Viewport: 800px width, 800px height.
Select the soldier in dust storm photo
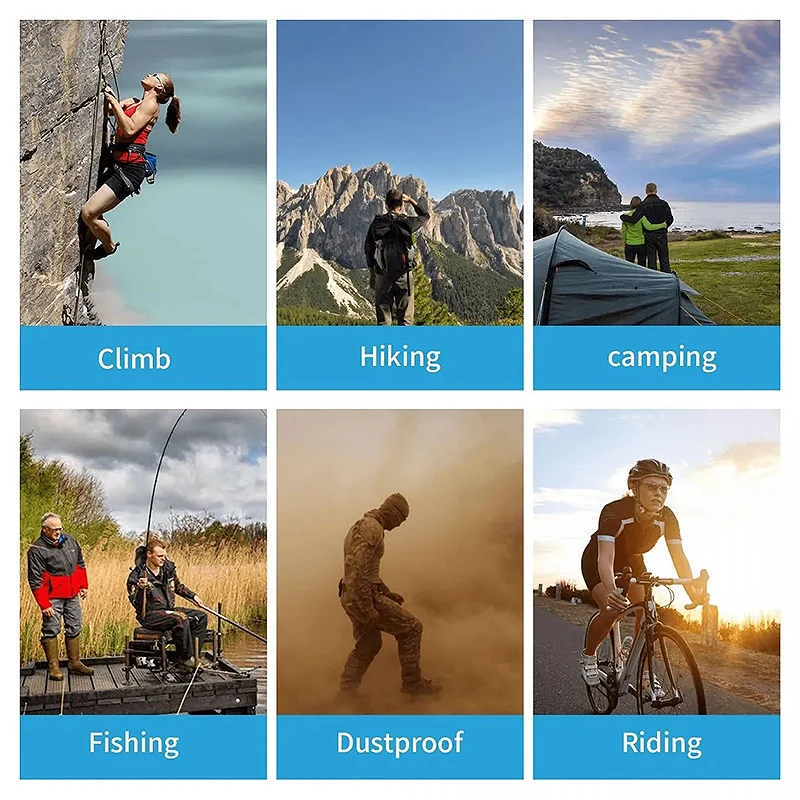click(400, 562)
